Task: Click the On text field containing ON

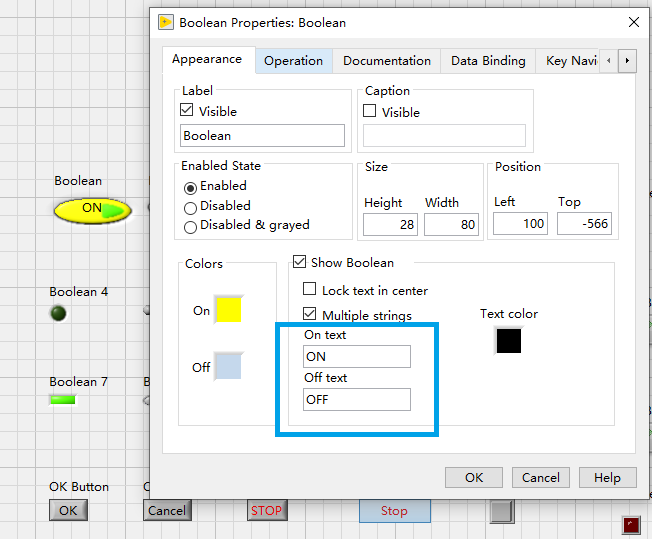Action: coord(357,356)
